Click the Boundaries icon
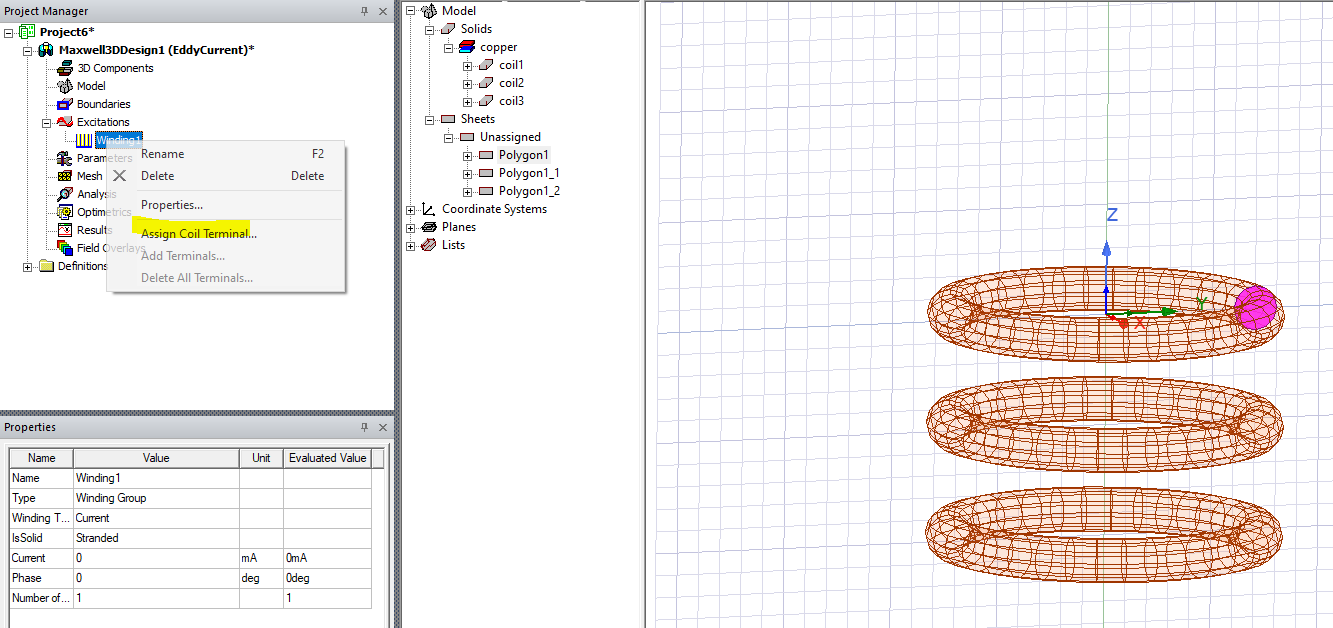Image resolution: width=1333 pixels, height=628 pixels. coord(65,104)
